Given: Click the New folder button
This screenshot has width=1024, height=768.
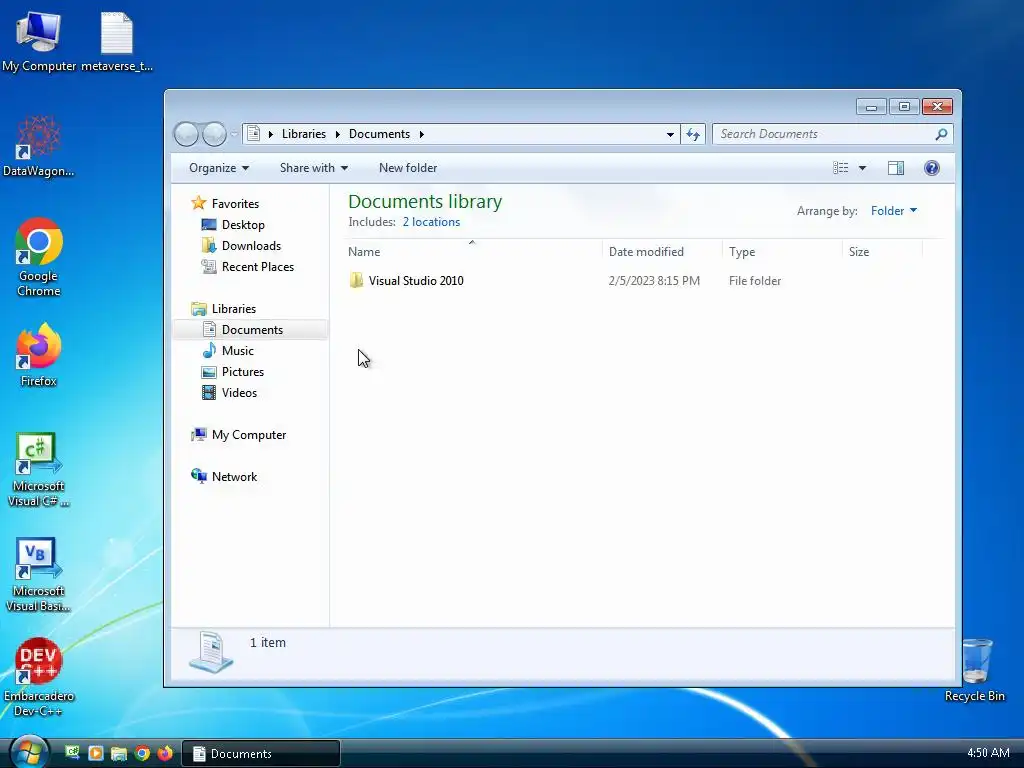Looking at the screenshot, I should pyautogui.click(x=408, y=168).
